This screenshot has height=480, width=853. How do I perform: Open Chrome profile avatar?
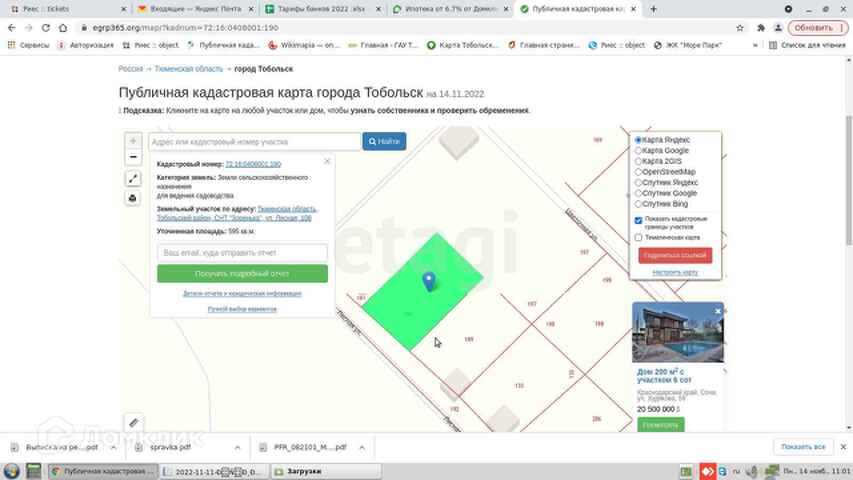[x=778, y=28]
